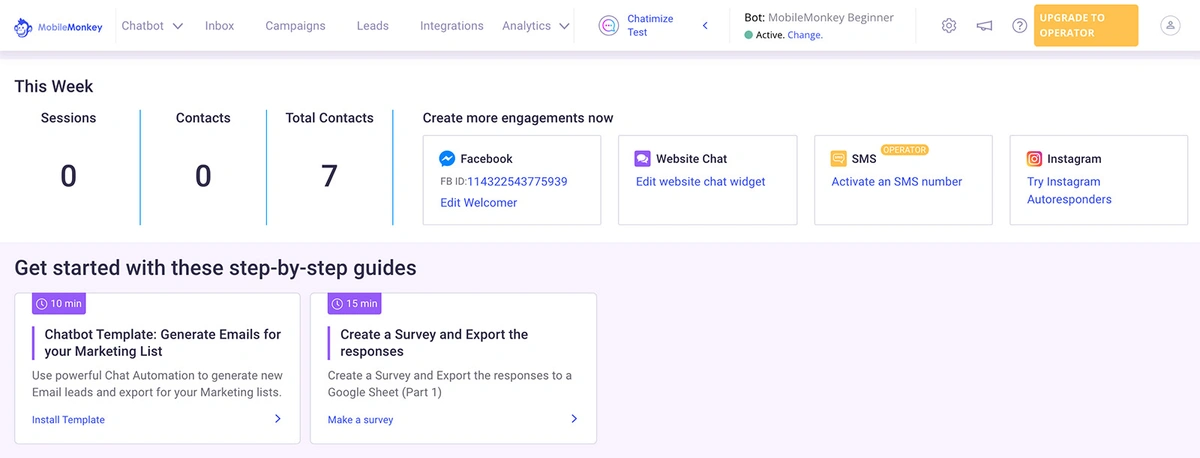
Task: Click the SMS message icon
Action: click(x=838, y=158)
